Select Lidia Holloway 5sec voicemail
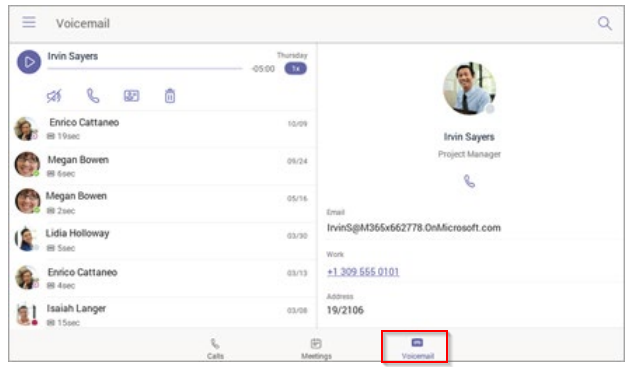The image size is (629, 367). pyautogui.click(x=162, y=240)
